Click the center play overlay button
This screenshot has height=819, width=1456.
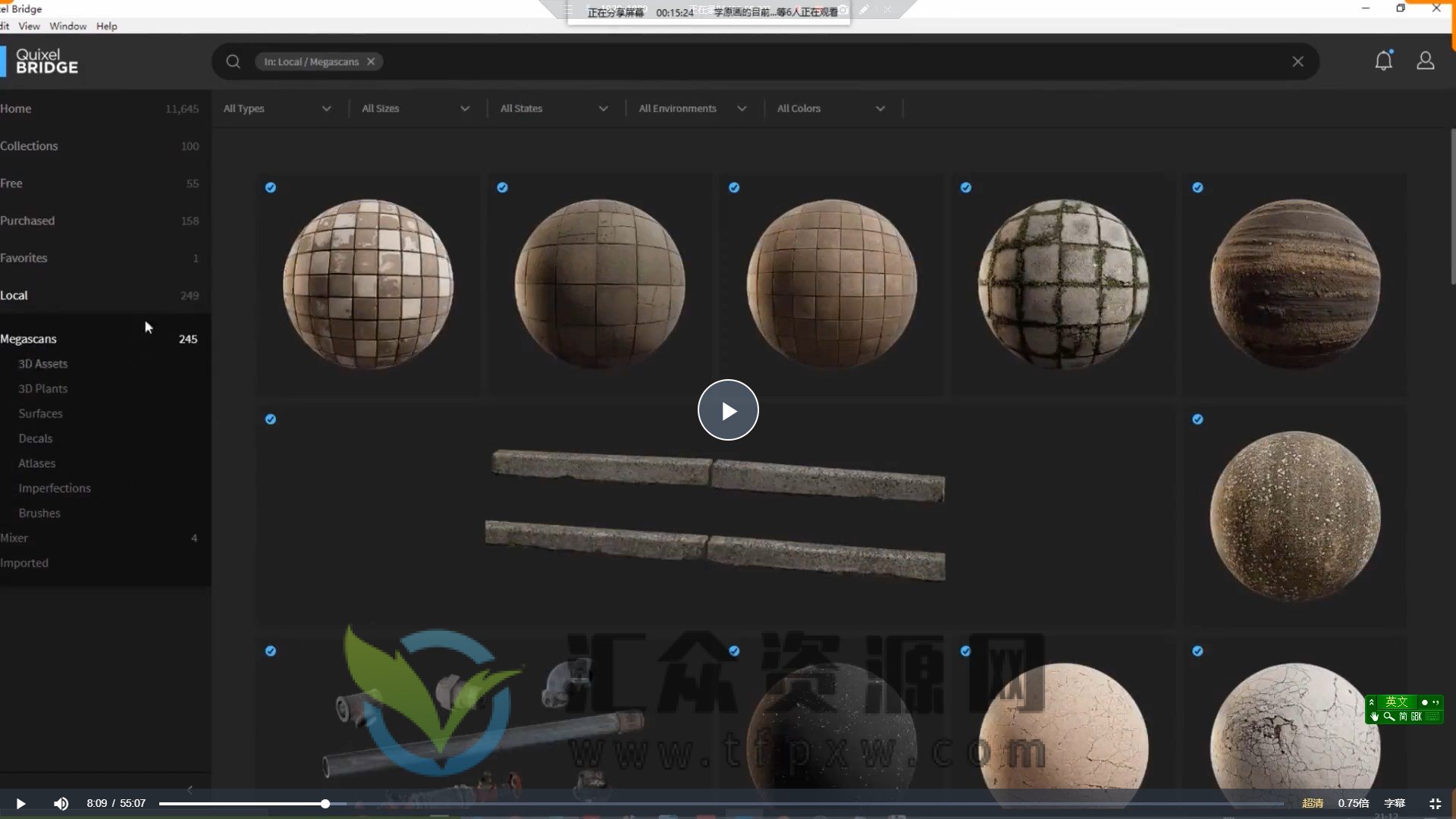727,410
